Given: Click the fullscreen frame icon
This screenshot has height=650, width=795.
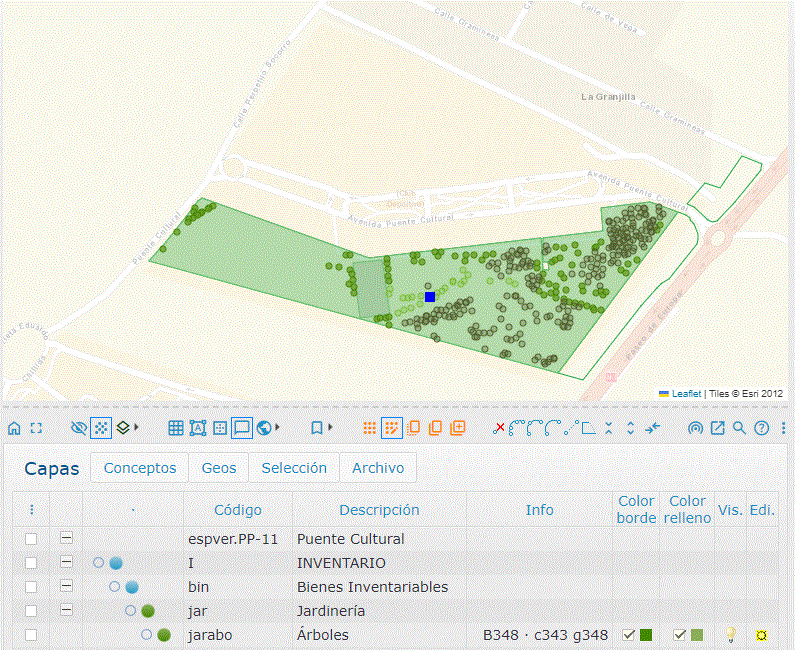Looking at the screenshot, I should tap(36, 428).
